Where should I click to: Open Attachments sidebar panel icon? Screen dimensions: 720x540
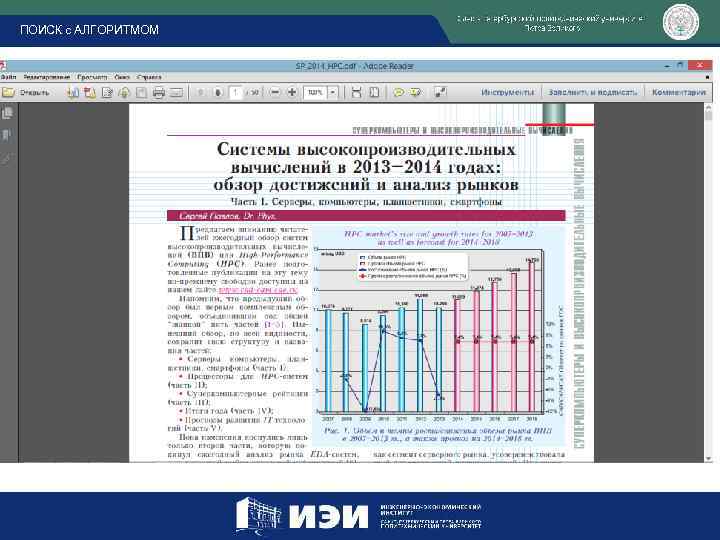point(7,158)
